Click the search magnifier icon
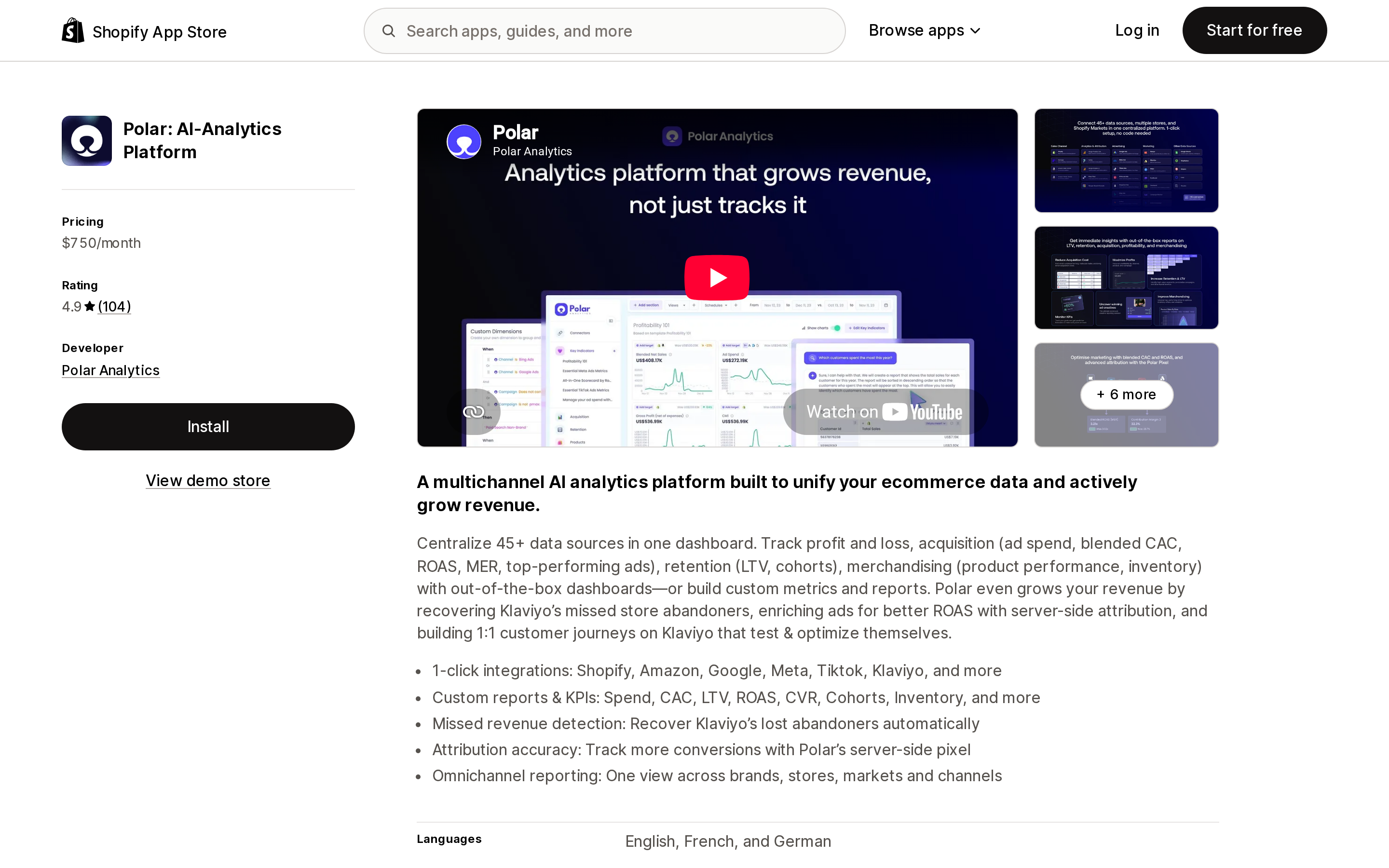Viewport: 1389px width, 868px height. pos(389,31)
